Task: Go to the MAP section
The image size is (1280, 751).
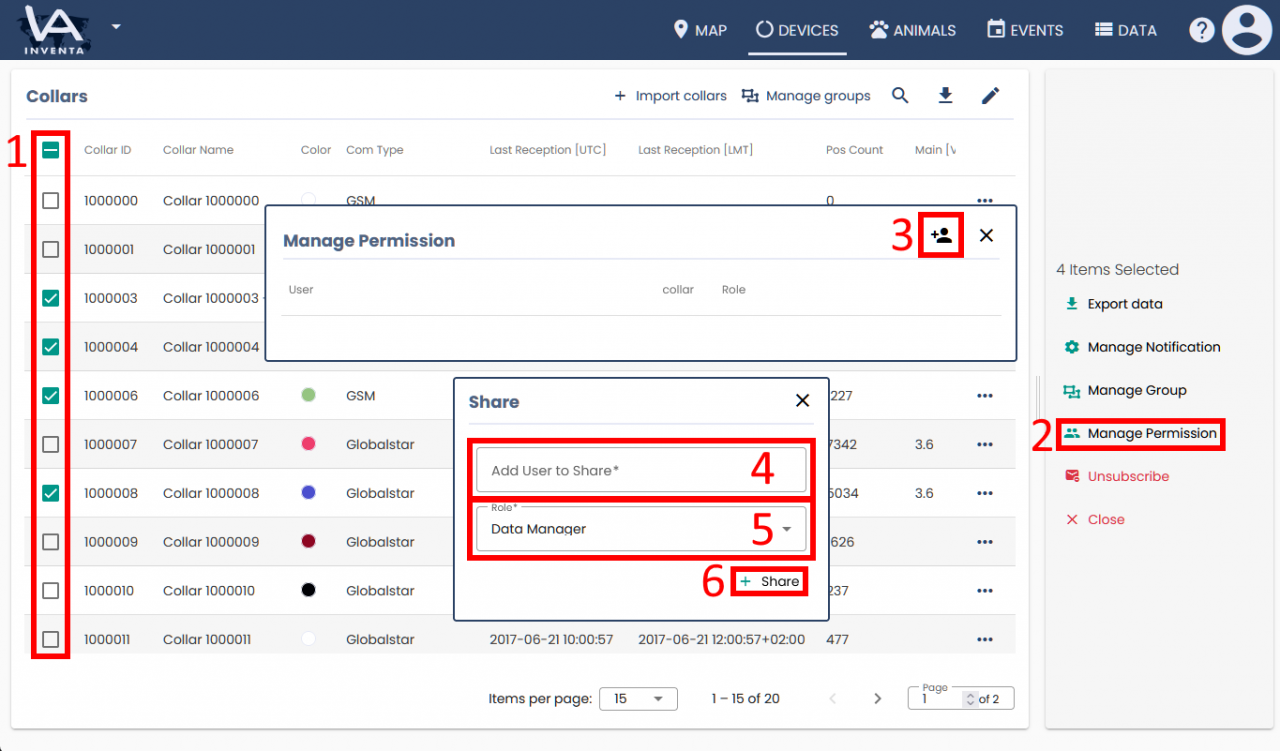Action: click(700, 29)
